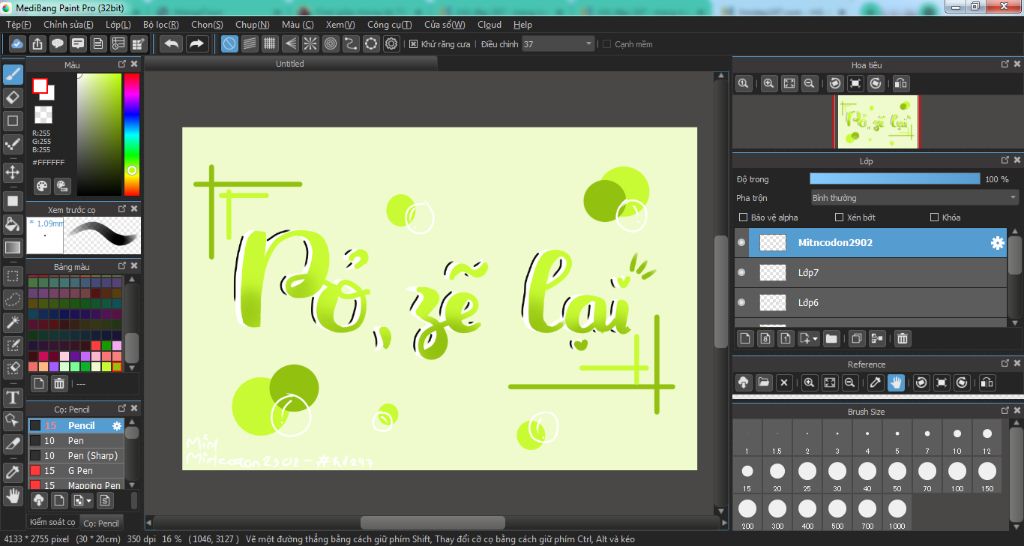1024x546 pixels.
Task: Open Lớp layer menu
Action: point(118,24)
